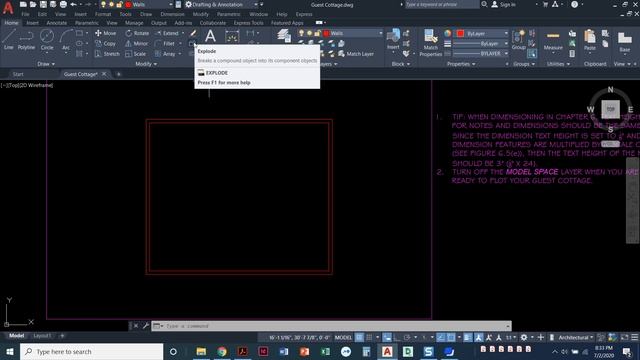Open the Insert ribbon tab
640x360 pixels.
pos(32,23)
